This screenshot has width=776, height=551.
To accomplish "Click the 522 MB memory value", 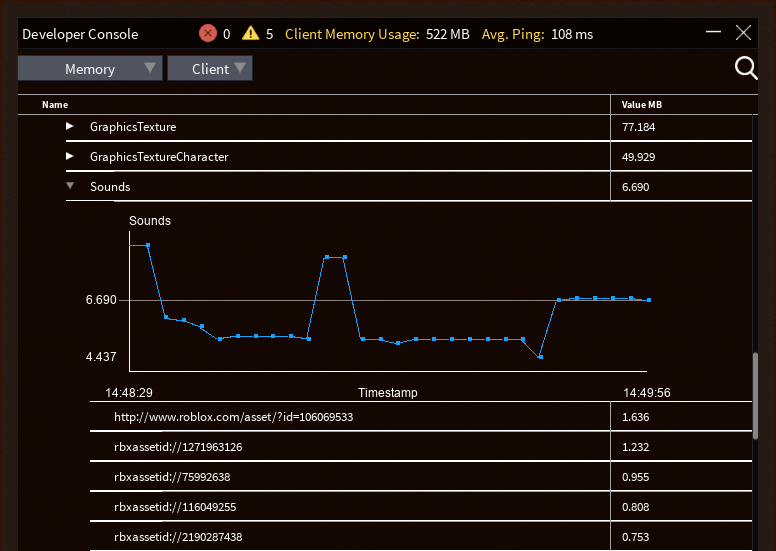I will point(447,34).
